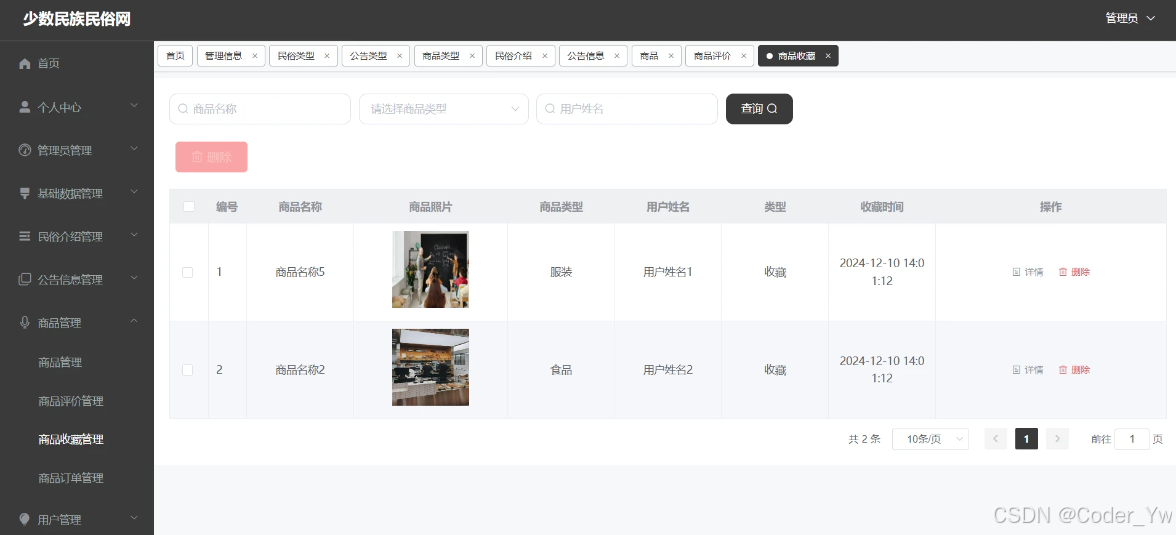Viewport: 1176px width, 535px height.
Task: Open the 商品名称2 product photo thumbnail
Action: click(x=430, y=368)
